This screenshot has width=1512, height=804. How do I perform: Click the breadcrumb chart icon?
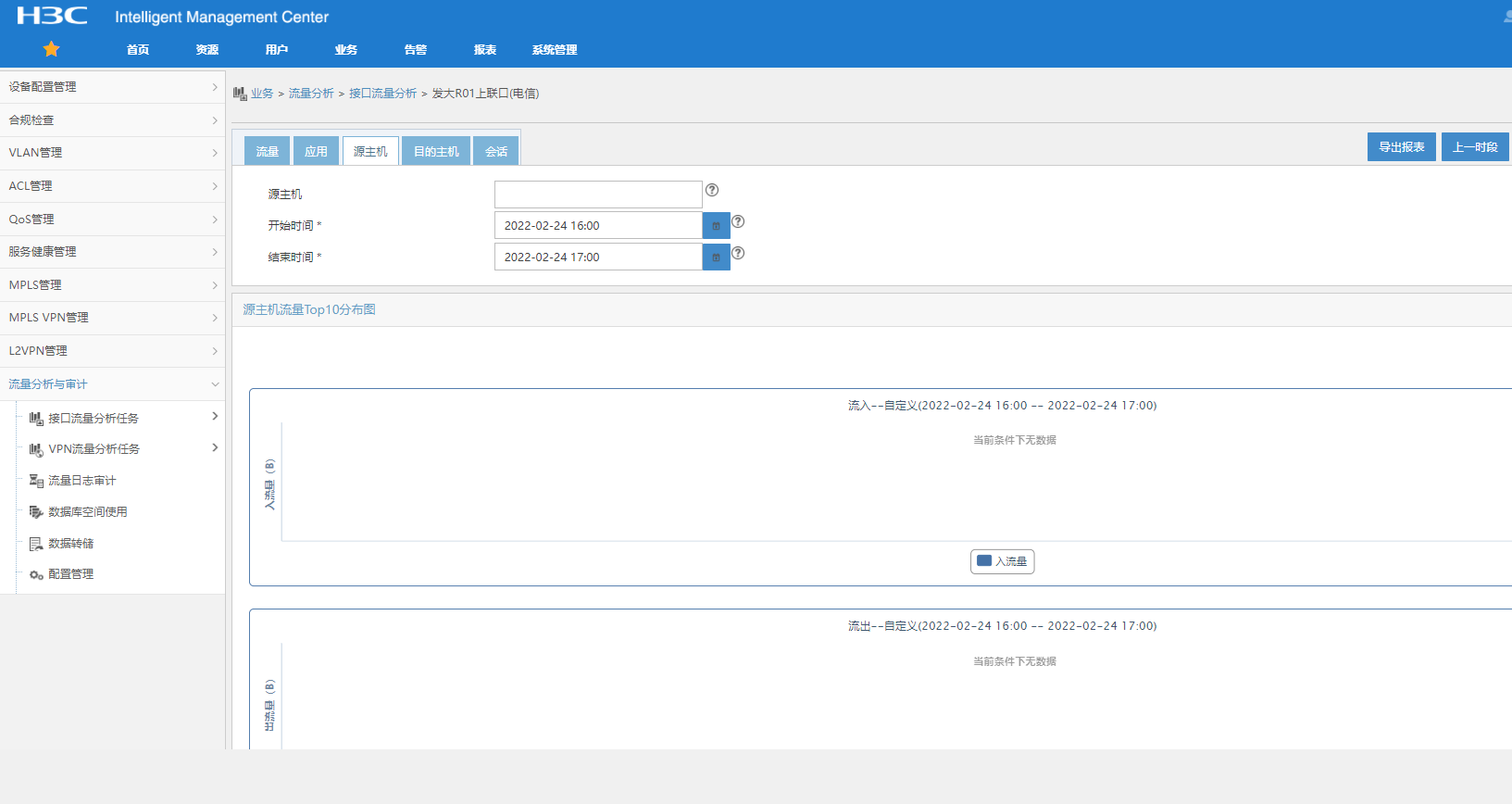click(240, 94)
